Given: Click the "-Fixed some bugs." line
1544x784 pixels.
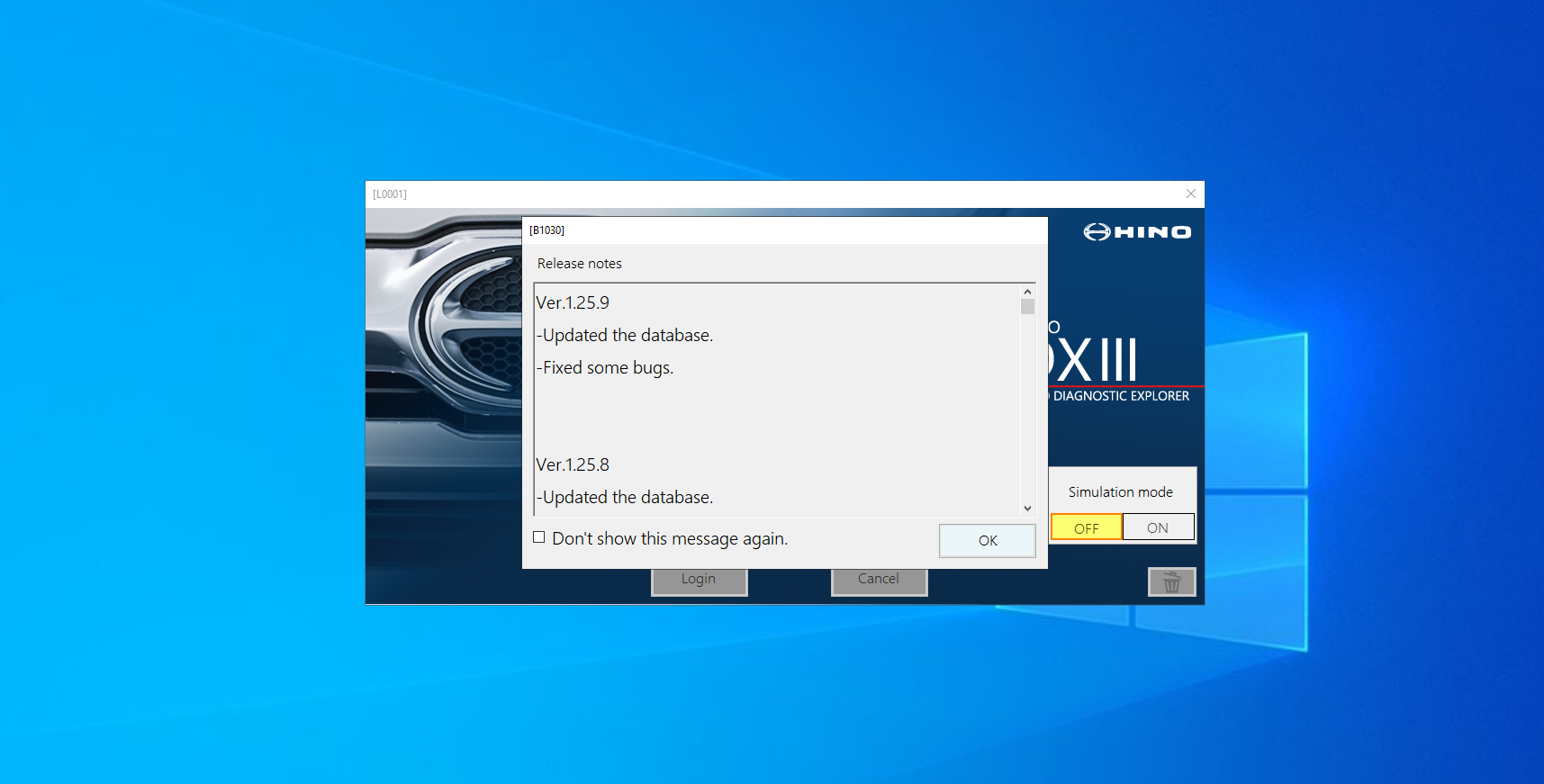Looking at the screenshot, I should click(605, 368).
